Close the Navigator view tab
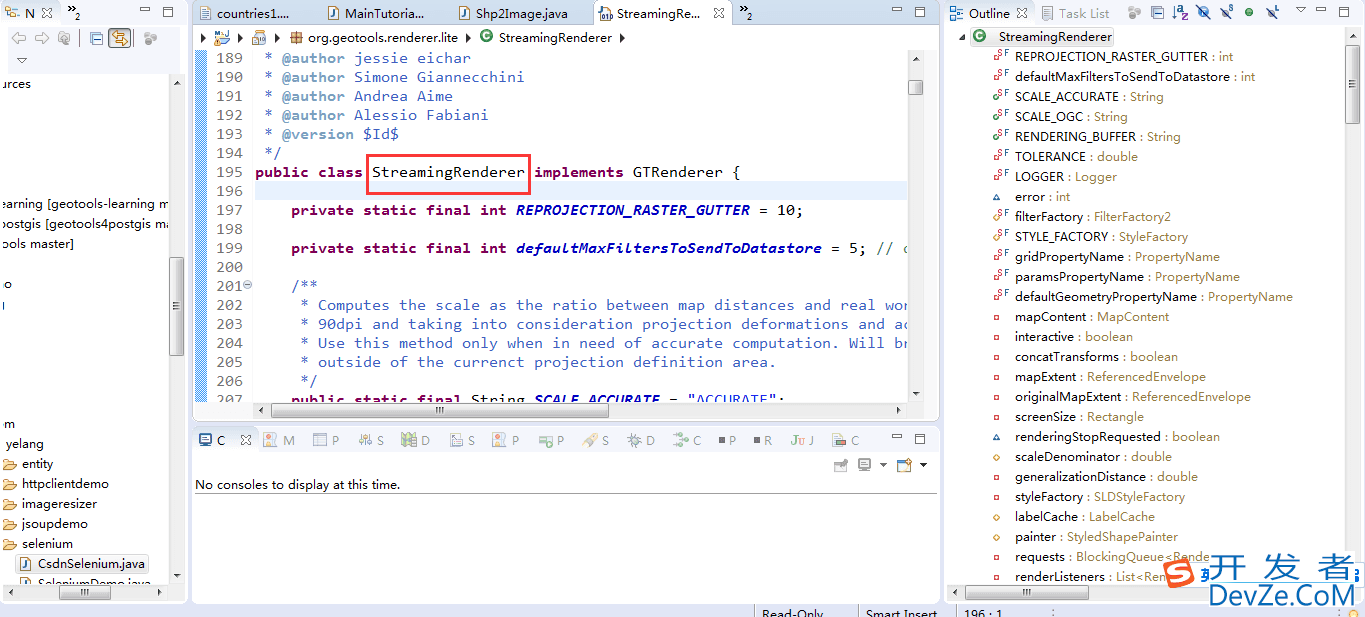Screen dimensions: 1365x617 coord(46,13)
